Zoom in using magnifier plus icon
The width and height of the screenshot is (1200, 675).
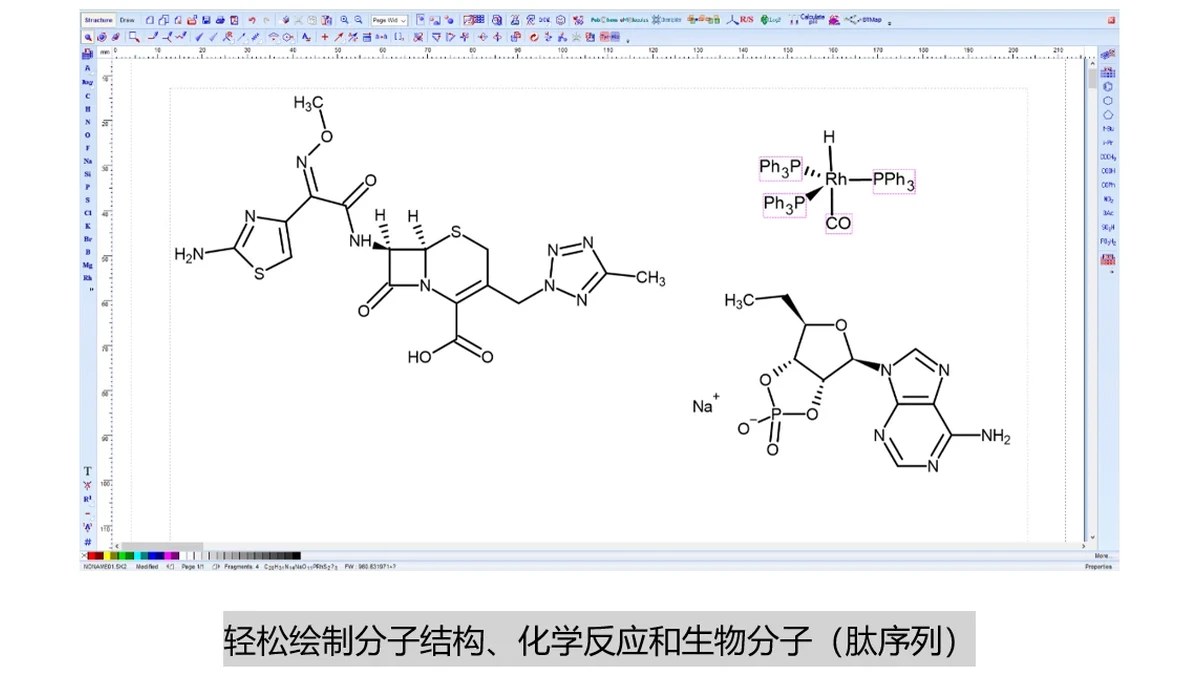344,20
